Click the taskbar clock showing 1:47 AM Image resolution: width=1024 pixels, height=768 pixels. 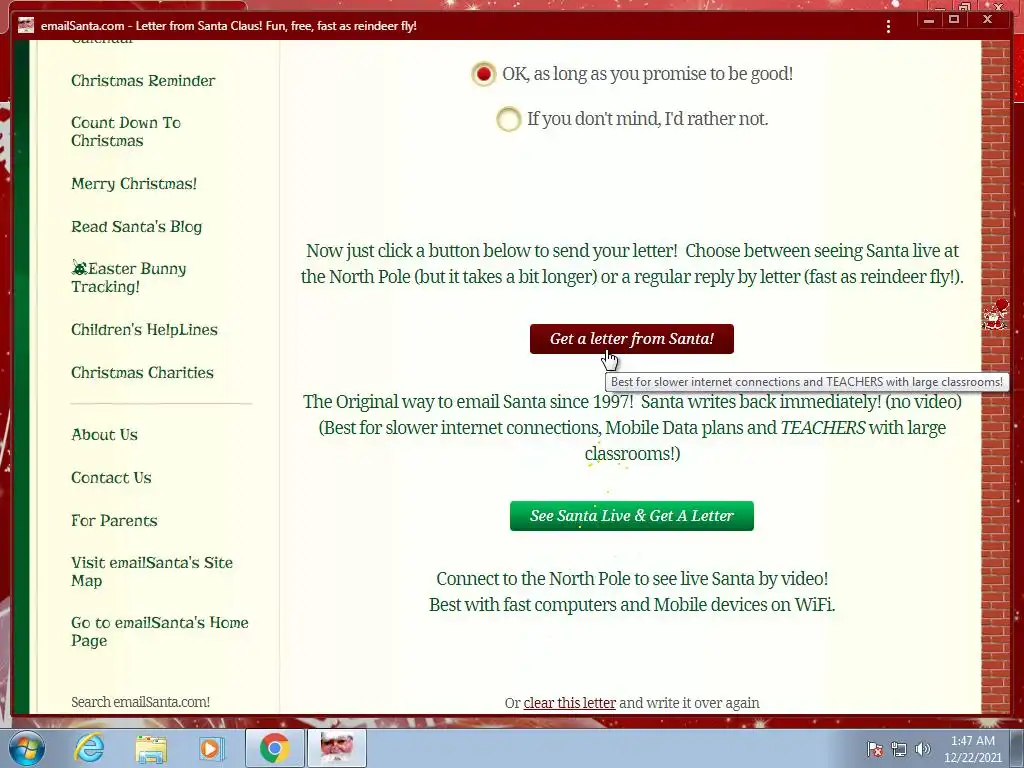point(972,749)
